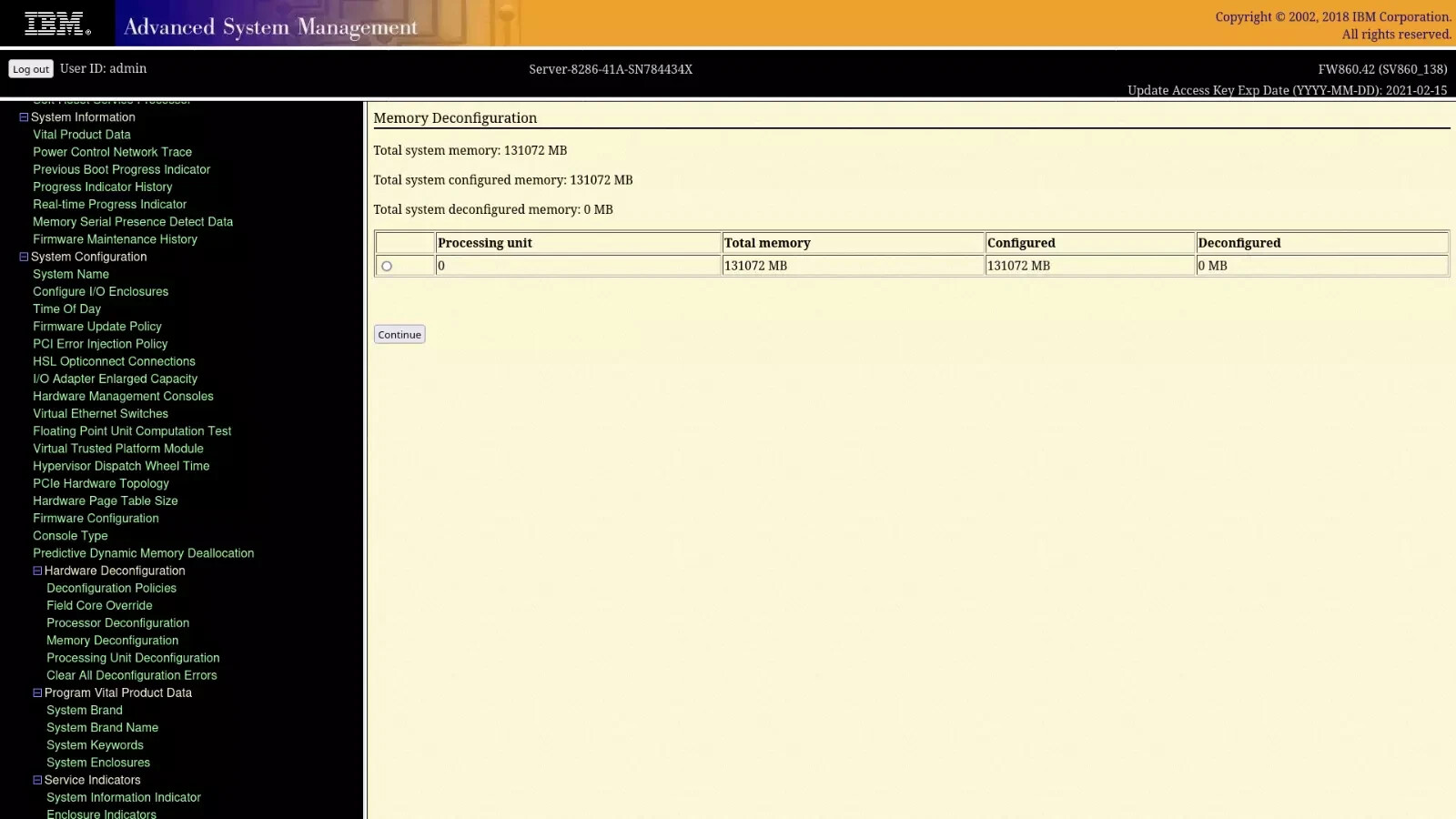The height and width of the screenshot is (819, 1456).
Task: Open System Information Indicator link
Action: 124,797
